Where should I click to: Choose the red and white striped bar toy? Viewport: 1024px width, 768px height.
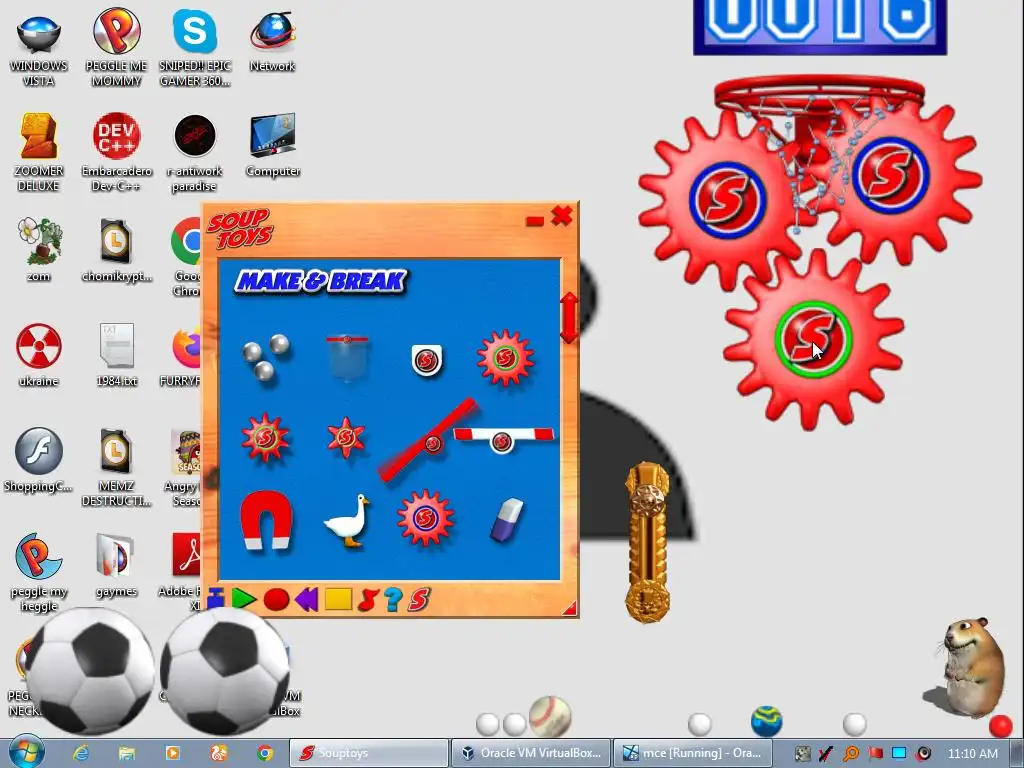click(x=503, y=440)
